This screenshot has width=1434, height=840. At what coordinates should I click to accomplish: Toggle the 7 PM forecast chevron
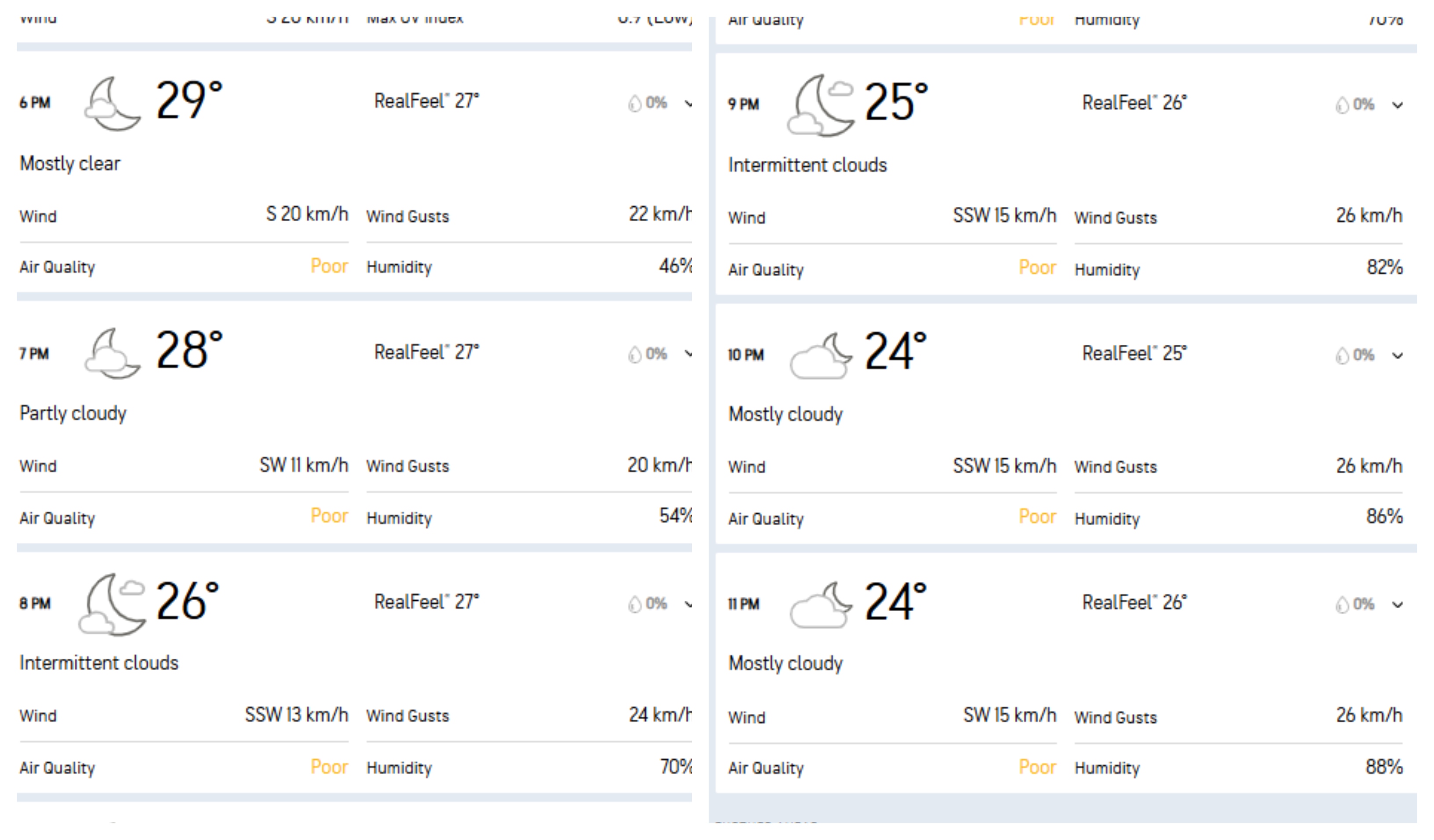(688, 354)
